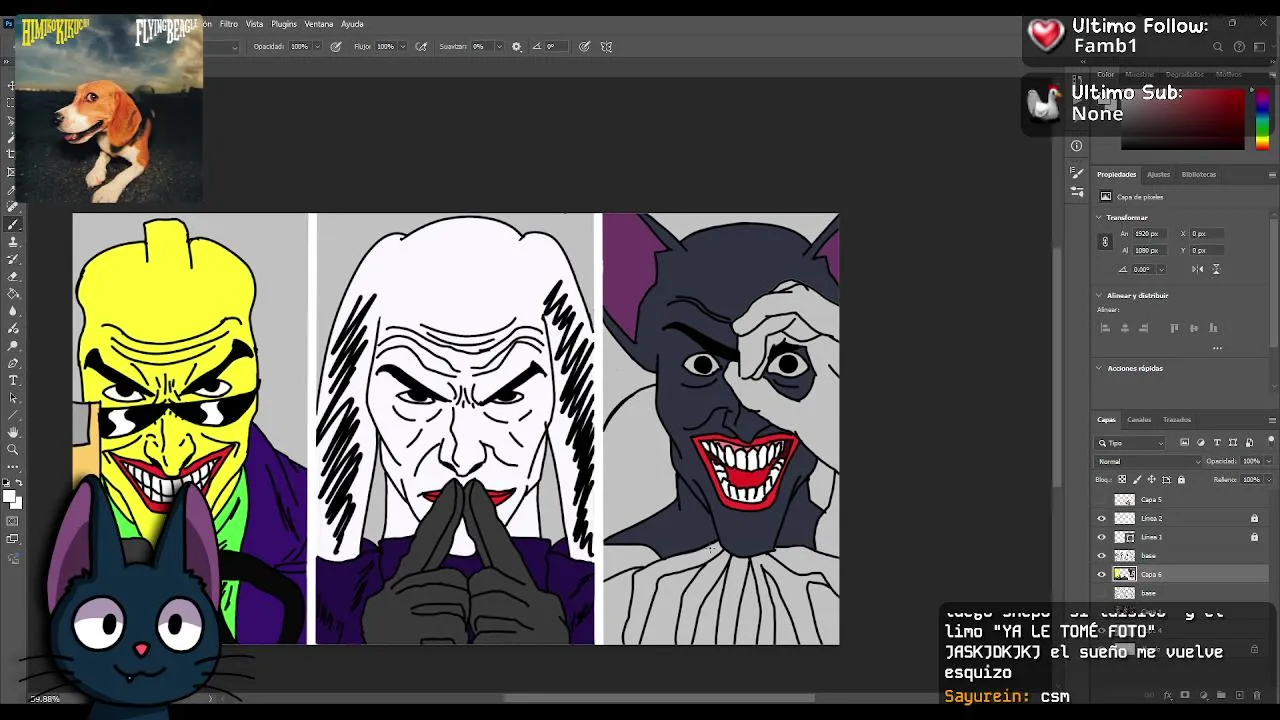Switch to the Bibliotecas tab
Image resolution: width=1280 pixels, height=720 pixels.
(1199, 174)
